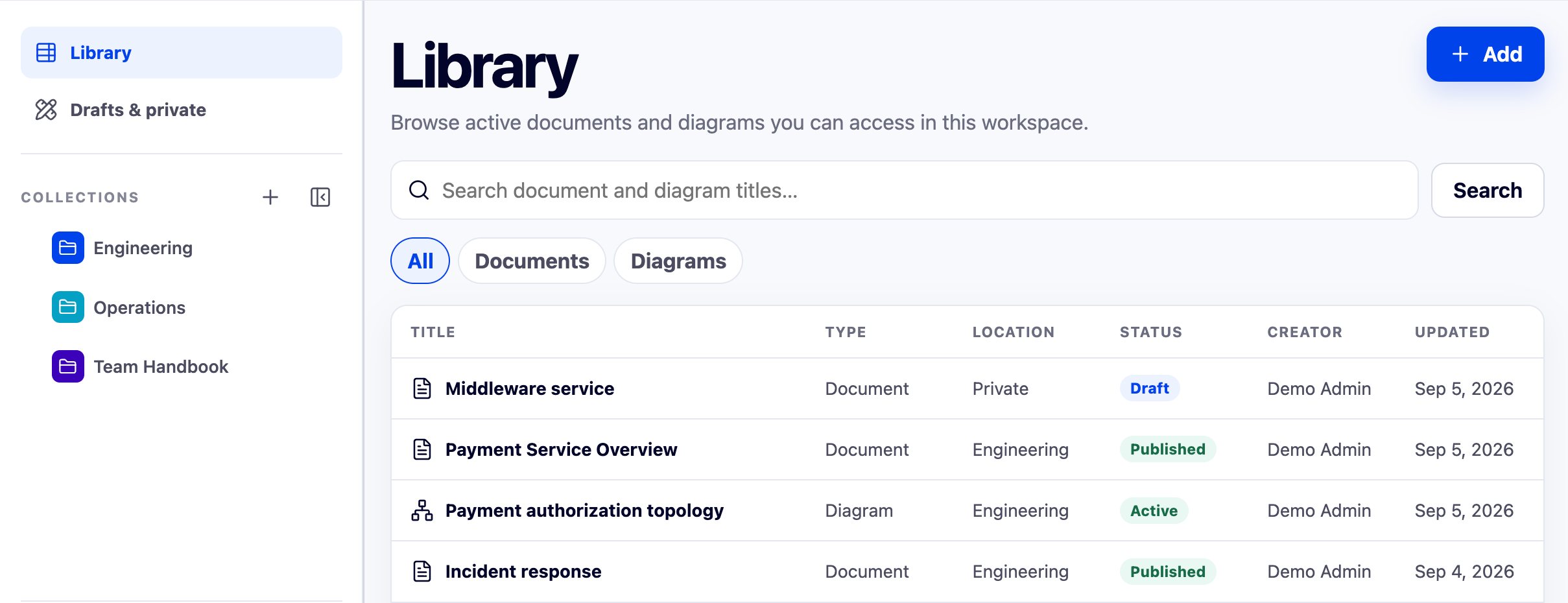
Task: Click the CREATOR column header
Action: (x=1305, y=332)
